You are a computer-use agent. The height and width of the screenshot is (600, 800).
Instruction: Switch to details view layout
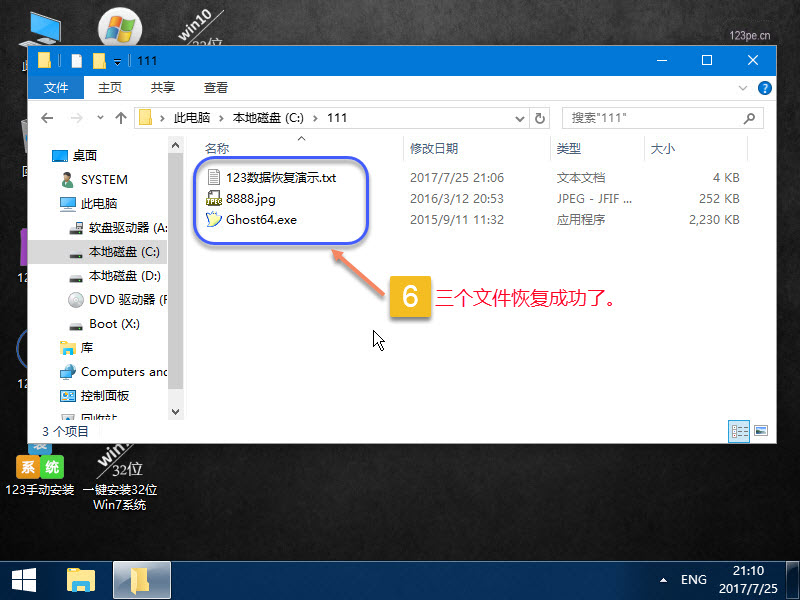coord(740,431)
